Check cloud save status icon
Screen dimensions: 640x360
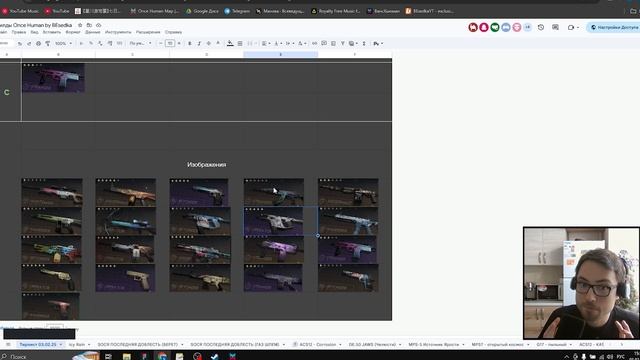(98, 25)
